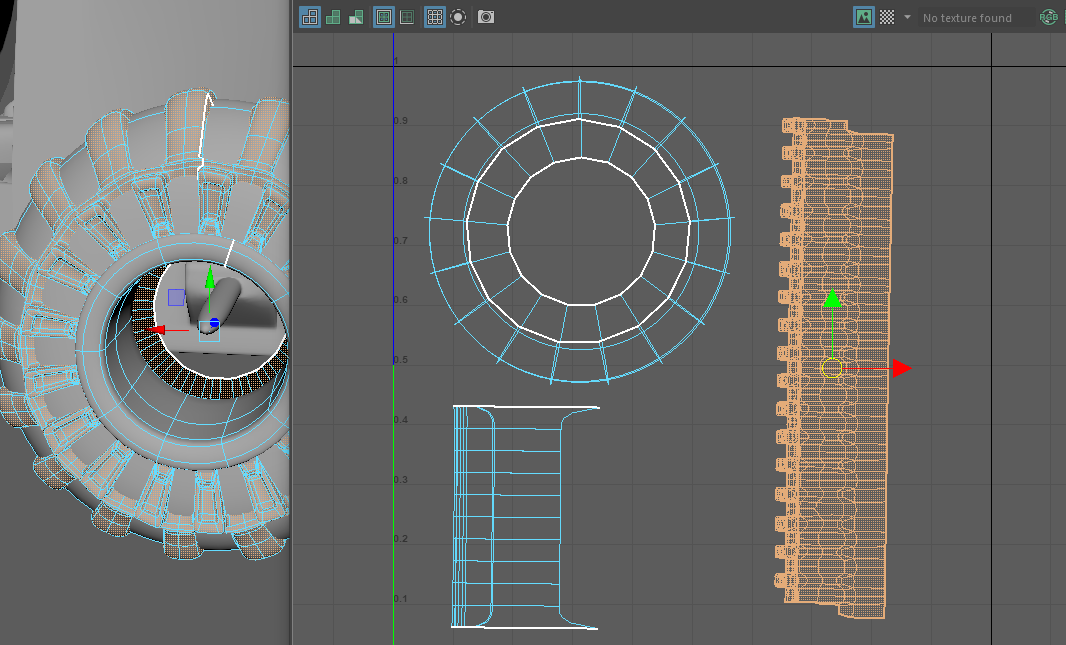The width and height of the screenshot is (1066, 645).
Task: Click the No texture found field
Action: (965, 17)
